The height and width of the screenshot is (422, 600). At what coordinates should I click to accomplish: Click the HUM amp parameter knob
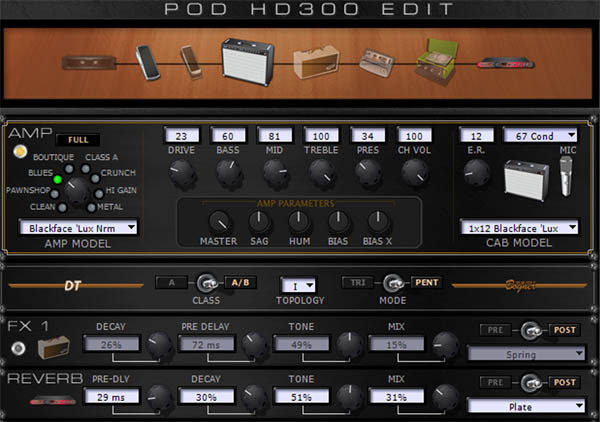(299, 222)
